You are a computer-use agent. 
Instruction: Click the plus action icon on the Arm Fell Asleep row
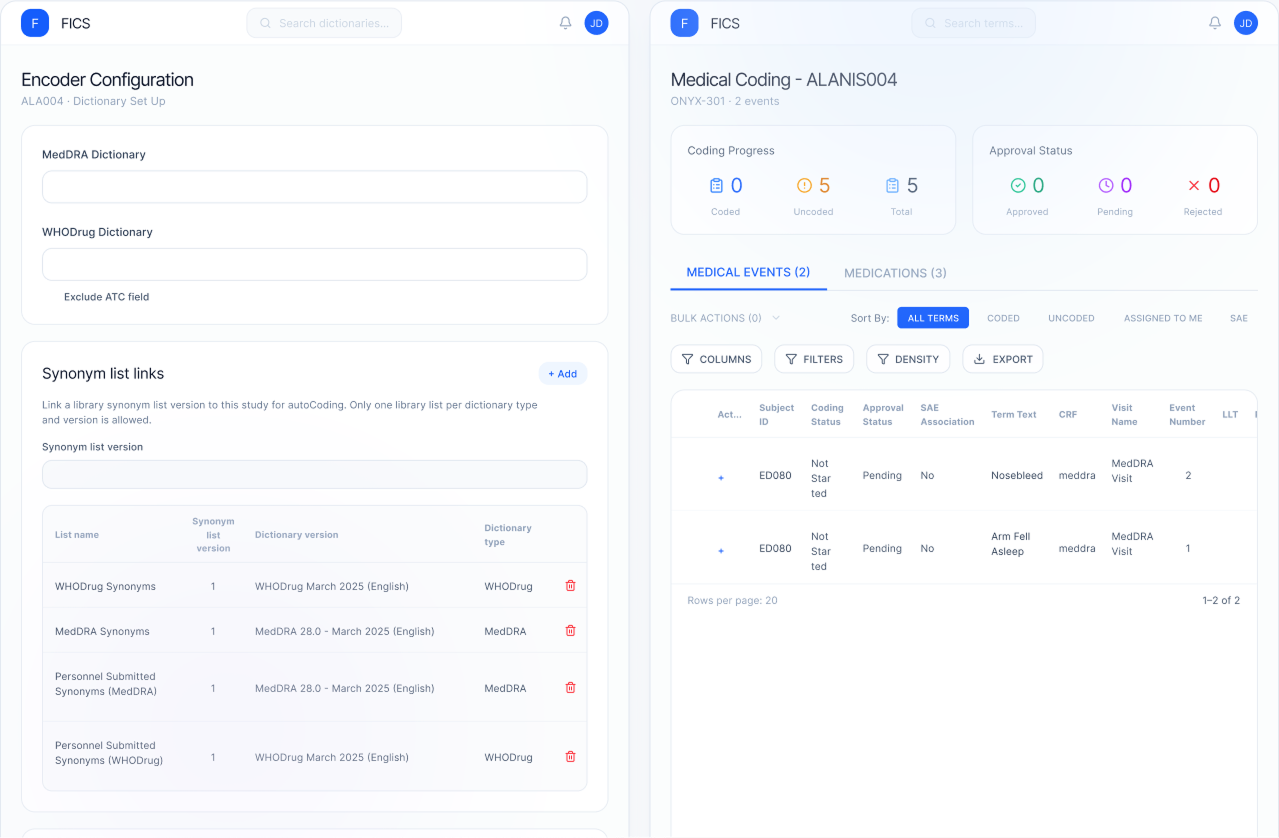point(721,550)
